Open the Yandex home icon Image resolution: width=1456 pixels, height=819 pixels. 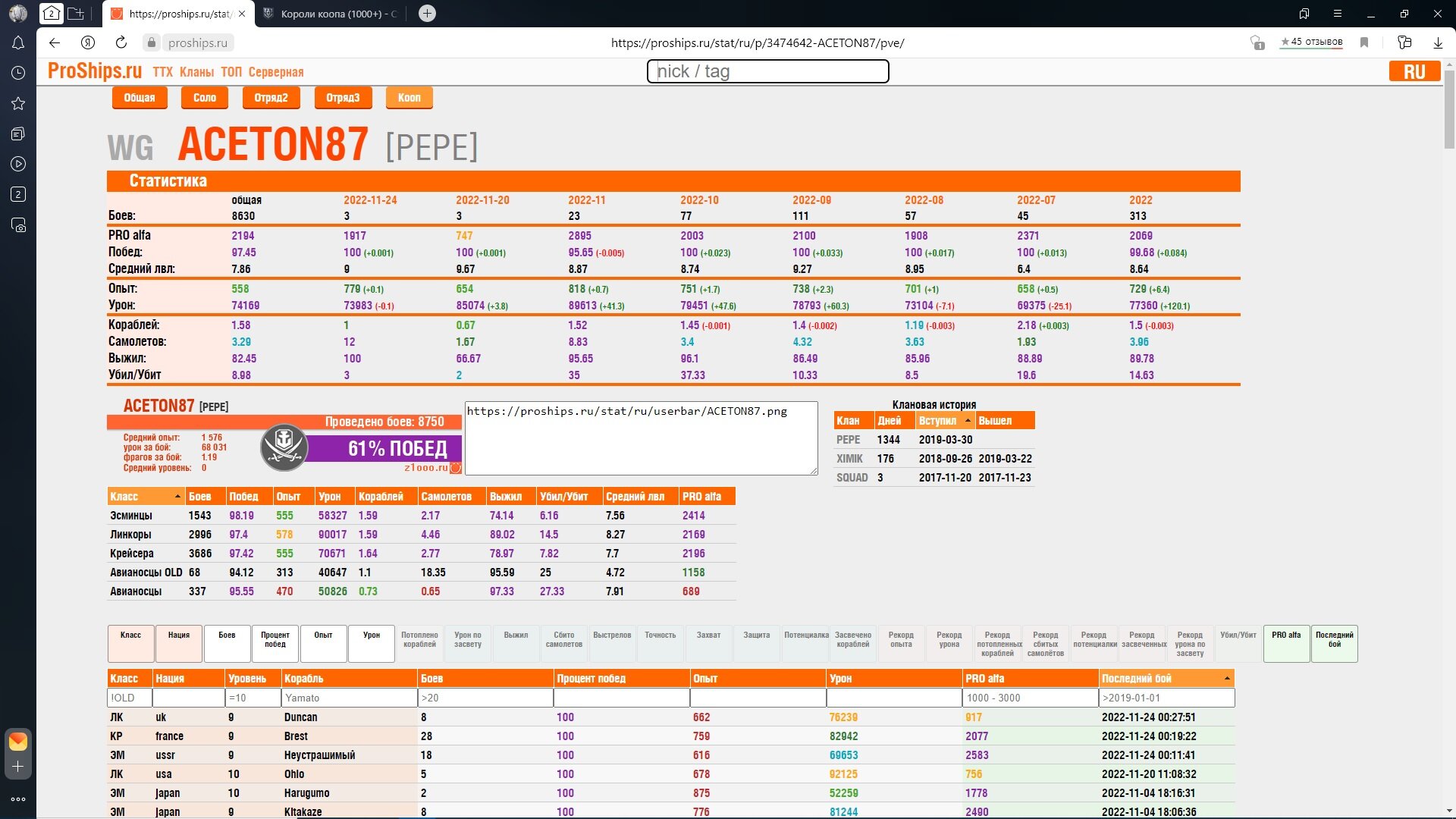pyautogui.click(x=88, y=42)
